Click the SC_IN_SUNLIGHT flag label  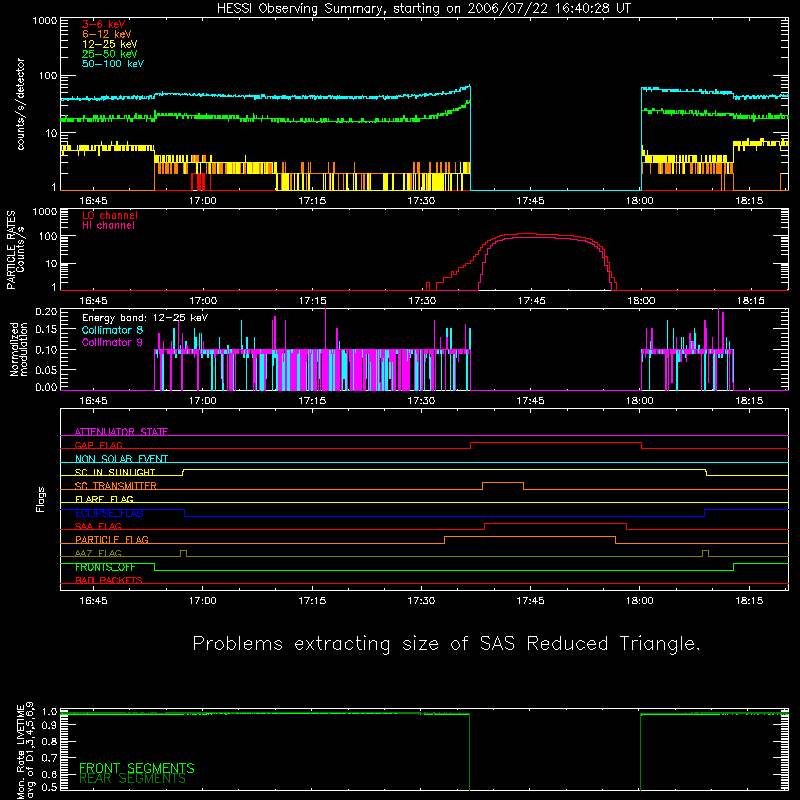(x=115, y=472)
